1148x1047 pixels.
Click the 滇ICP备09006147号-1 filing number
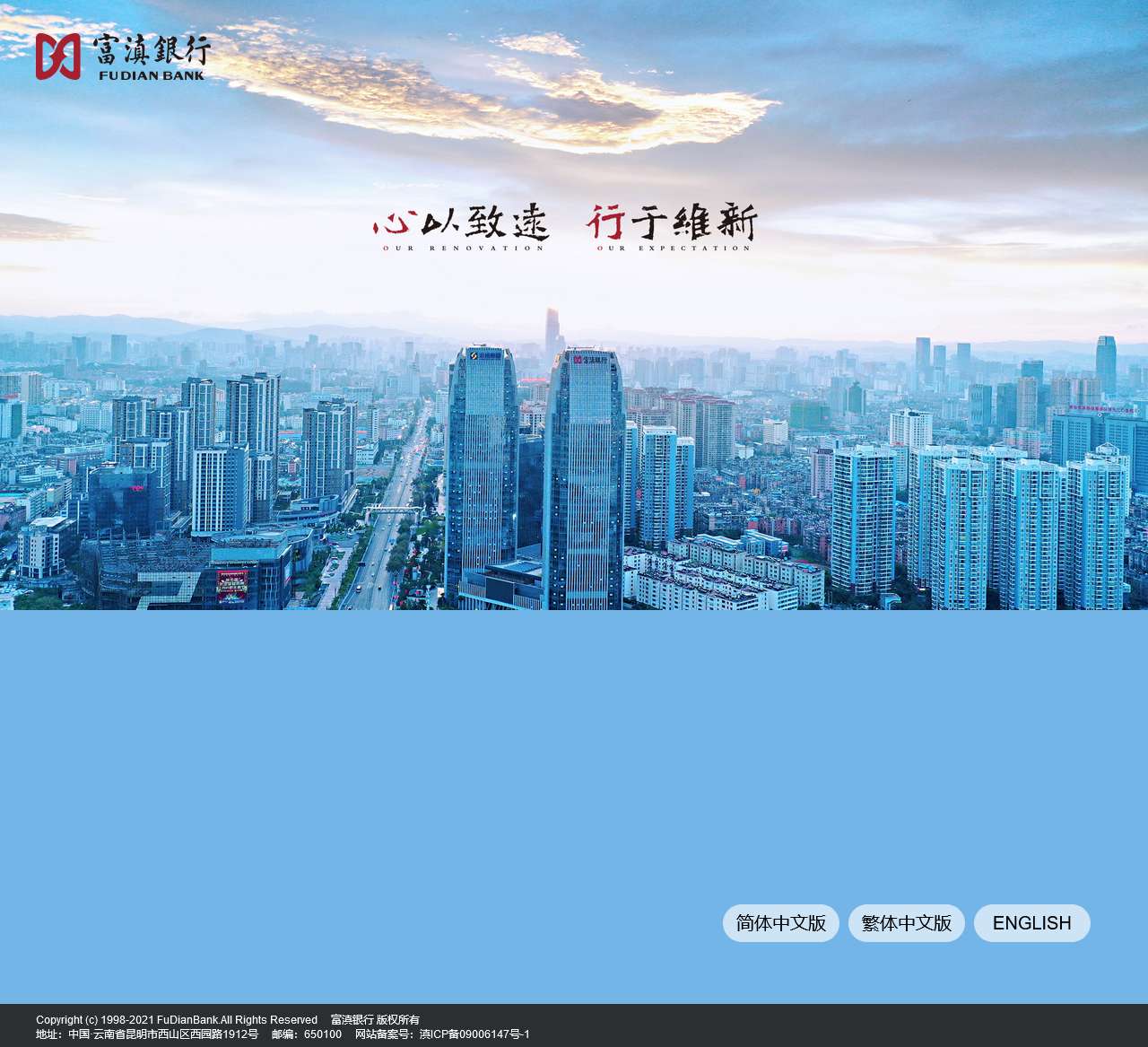(x=474, y=1034)
